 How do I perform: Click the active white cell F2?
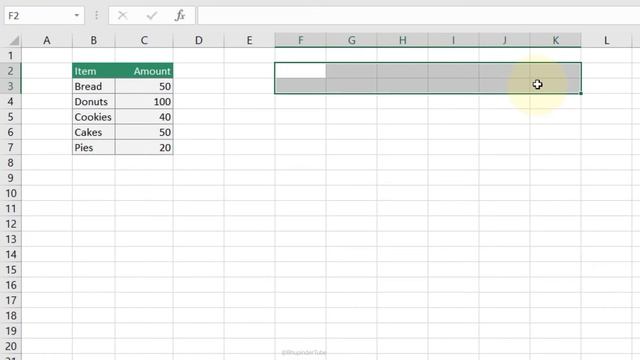[x=300, y=71]
